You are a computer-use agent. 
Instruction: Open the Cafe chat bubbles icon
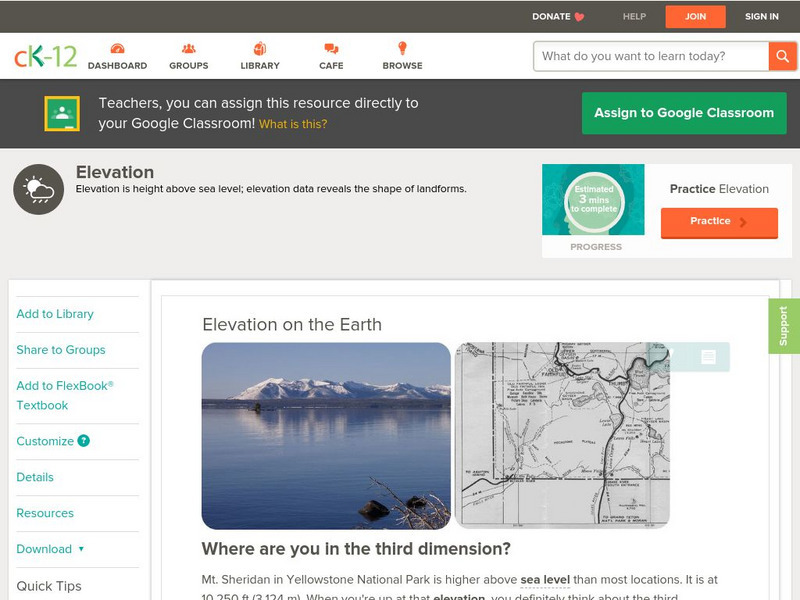click(x=331, y=48)
